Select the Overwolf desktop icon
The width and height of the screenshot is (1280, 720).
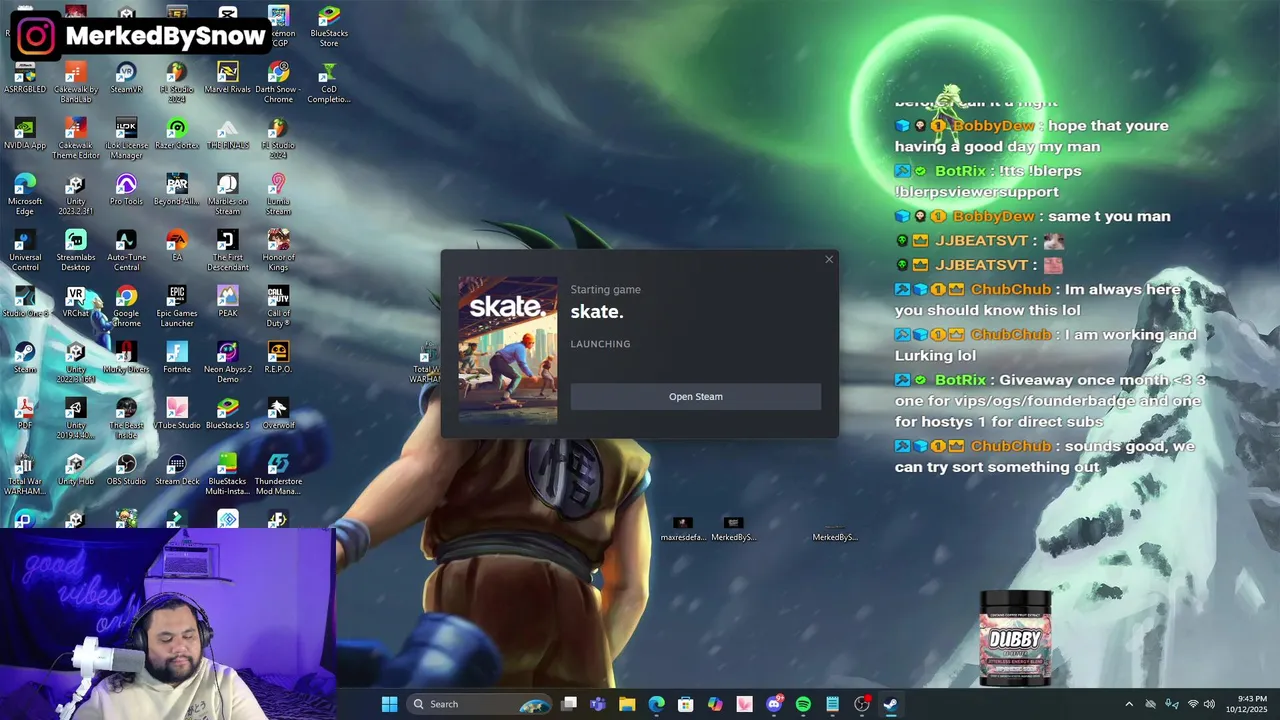click(x=278, y=414)
